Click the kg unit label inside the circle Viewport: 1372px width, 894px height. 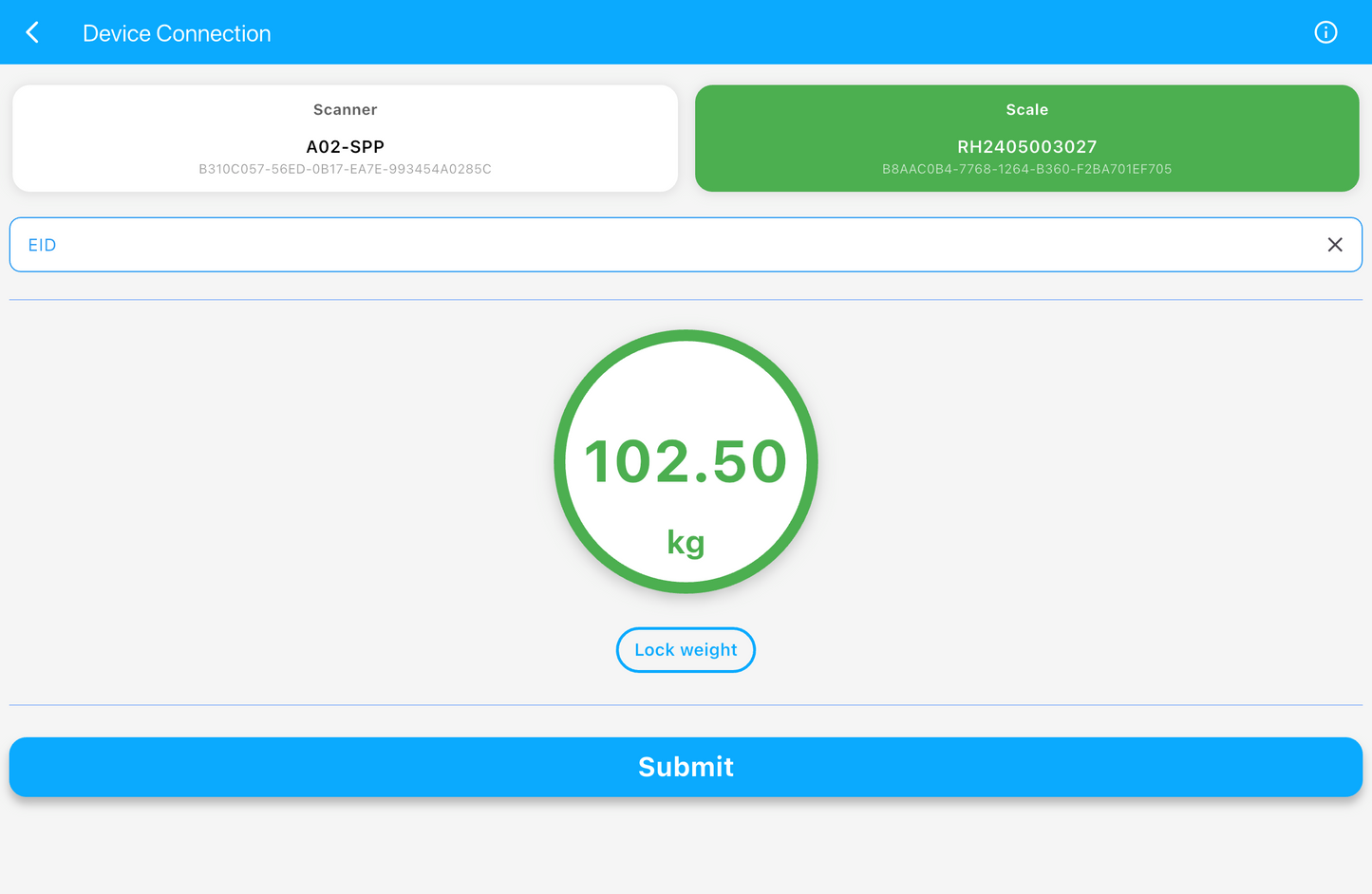[x=686, y=542]
